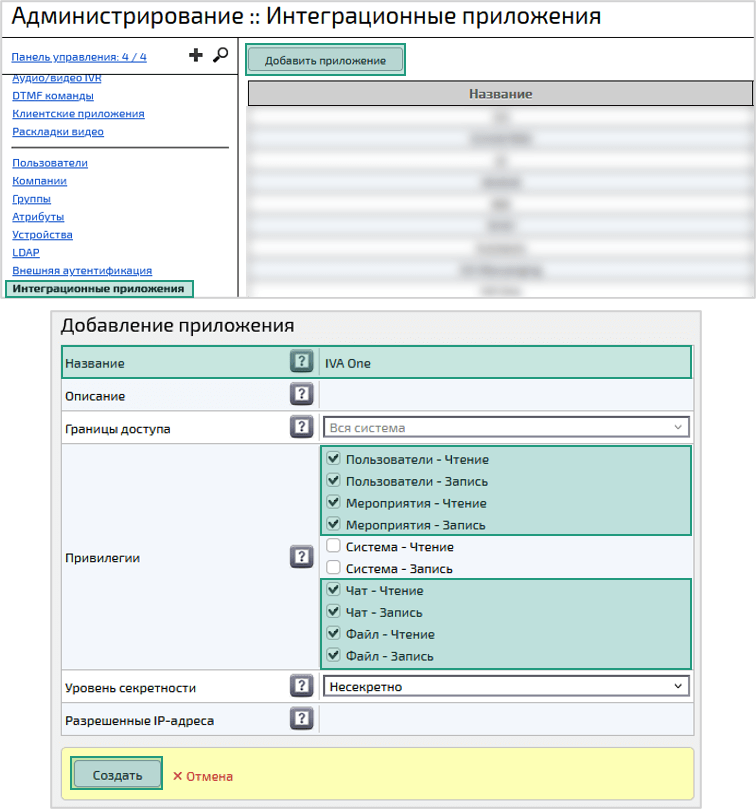756x809 pixels.
Task: Click the magnifier search icon in sidebar
Action: point(221,56)
